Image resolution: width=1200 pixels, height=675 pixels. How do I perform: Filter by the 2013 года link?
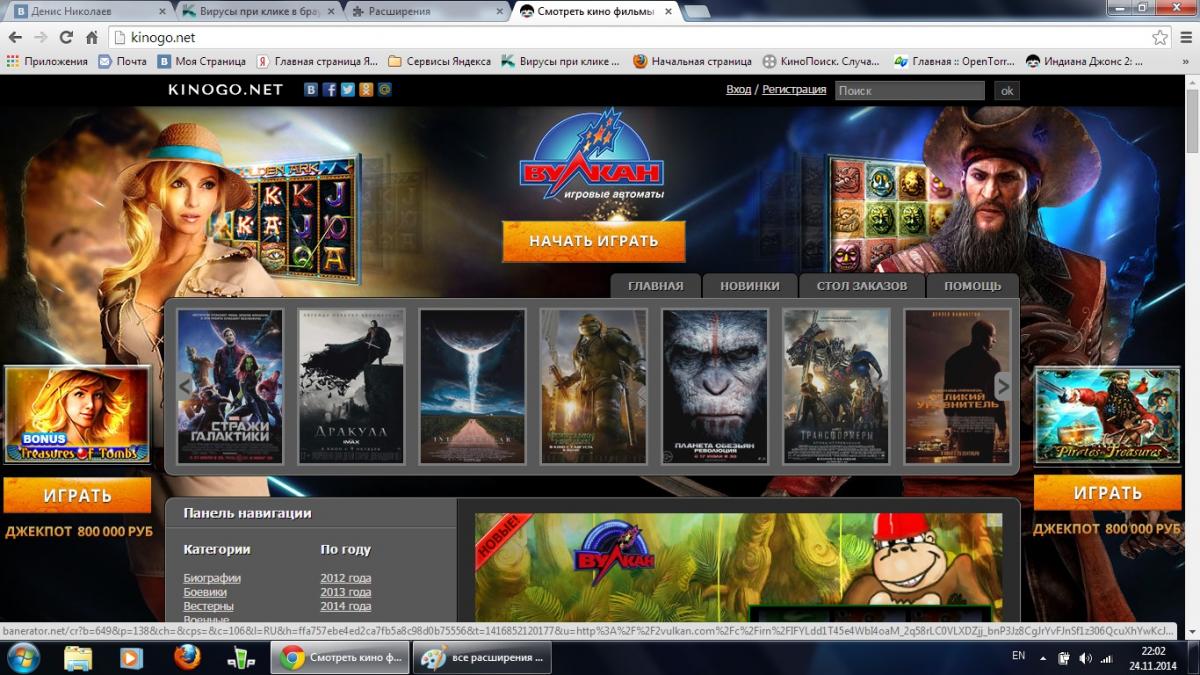(346, 592)
